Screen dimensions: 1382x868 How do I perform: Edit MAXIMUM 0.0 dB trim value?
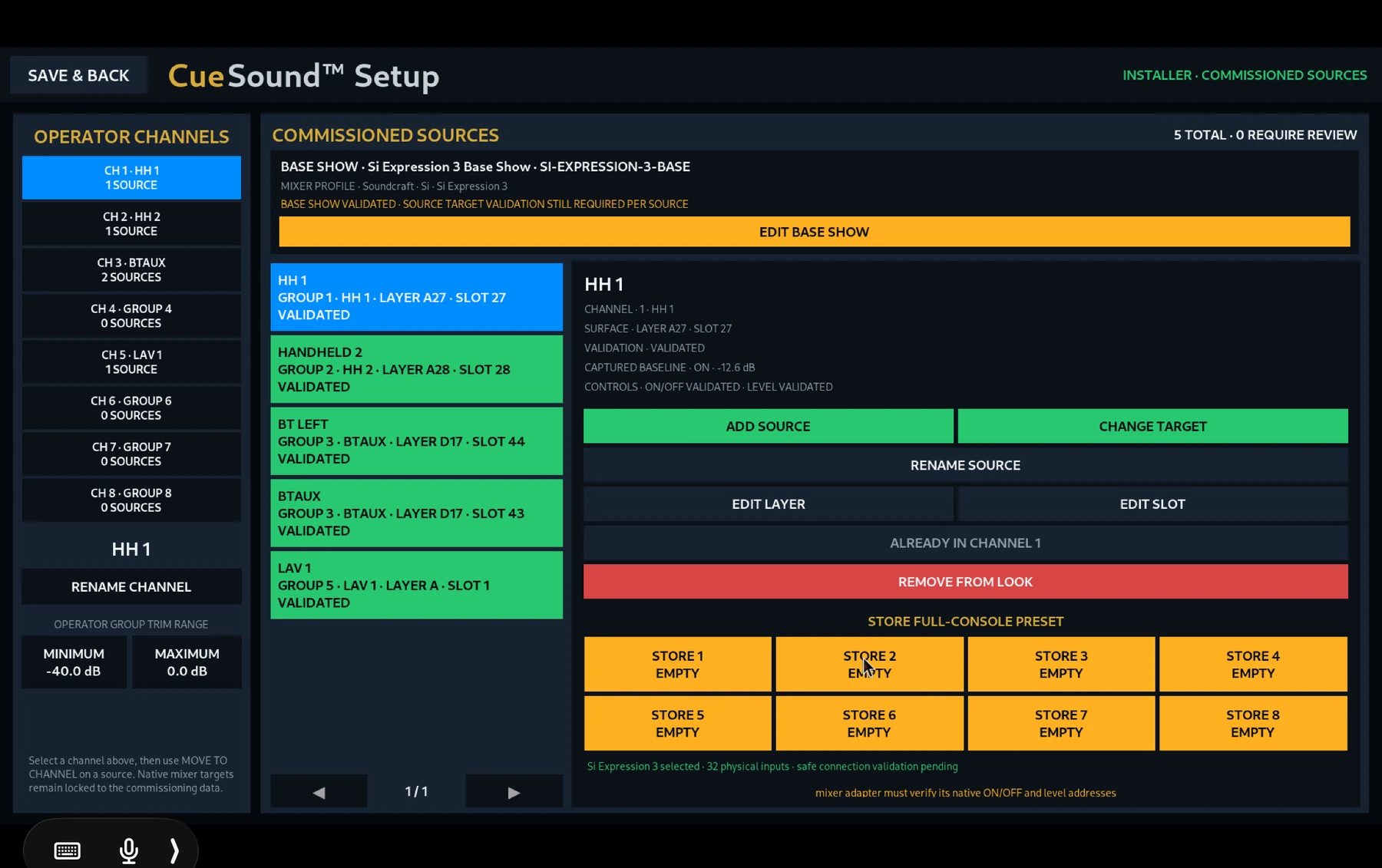(x=187, y=662)
